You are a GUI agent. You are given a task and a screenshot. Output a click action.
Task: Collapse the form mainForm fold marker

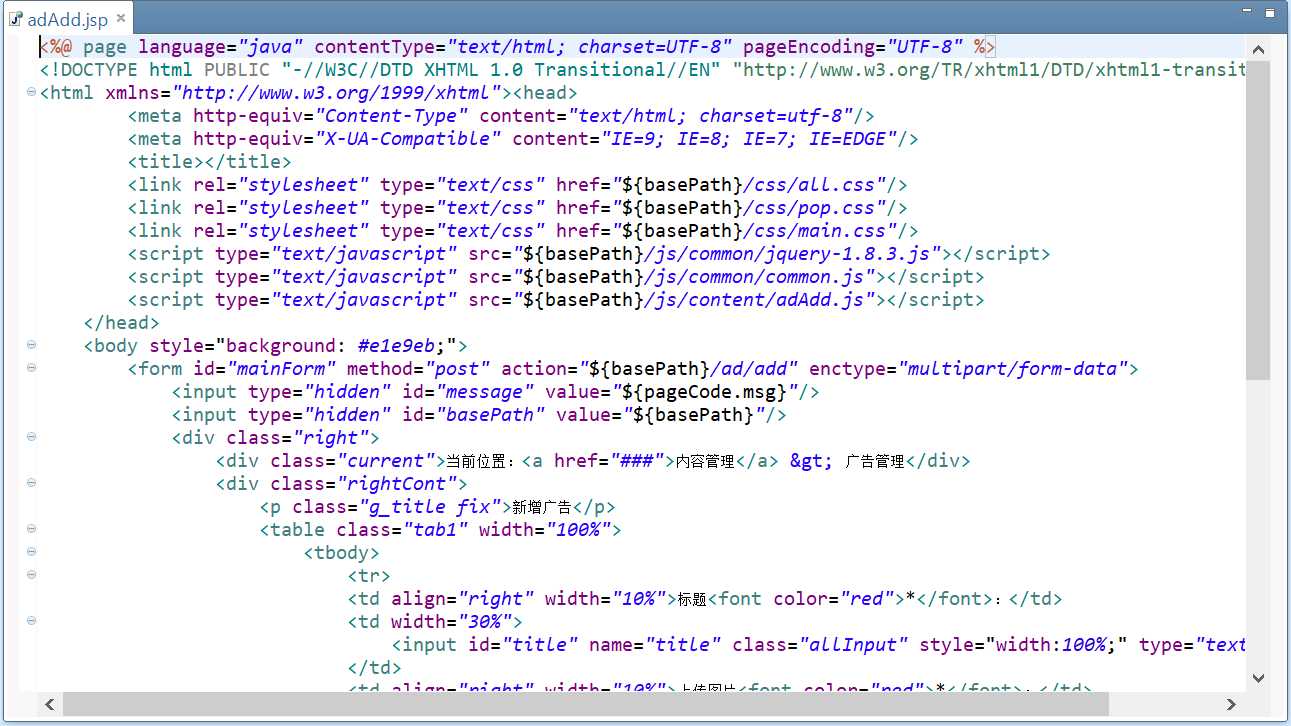[x=31, y=368]
